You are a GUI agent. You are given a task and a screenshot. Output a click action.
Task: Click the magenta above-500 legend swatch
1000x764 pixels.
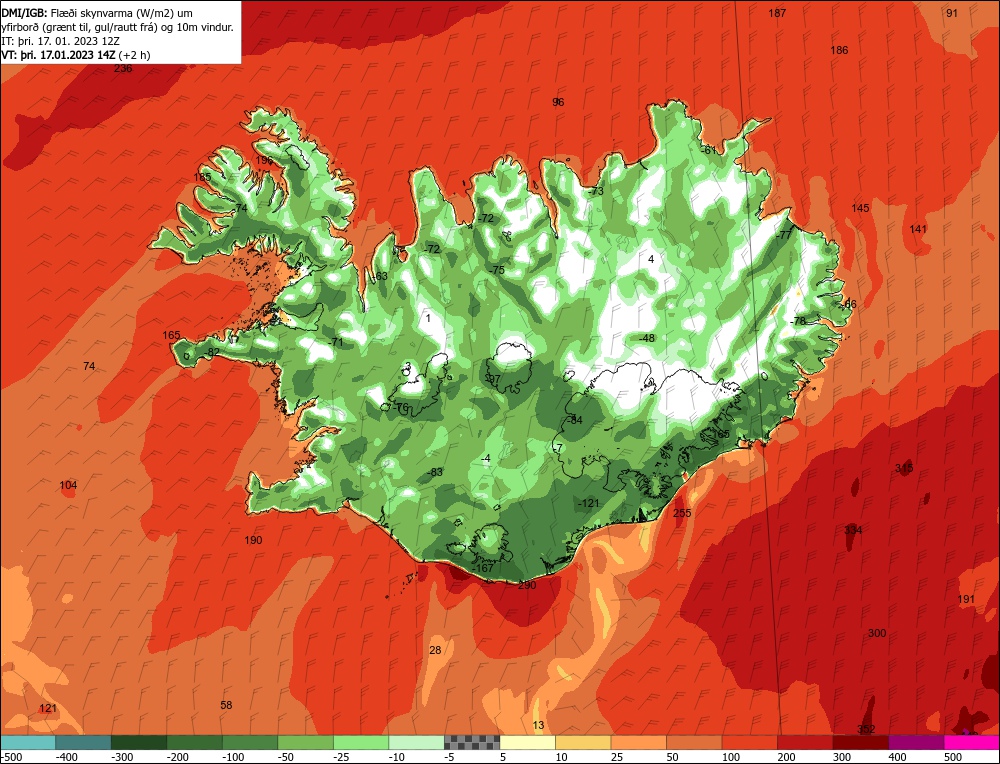click(x=971, y=742)
